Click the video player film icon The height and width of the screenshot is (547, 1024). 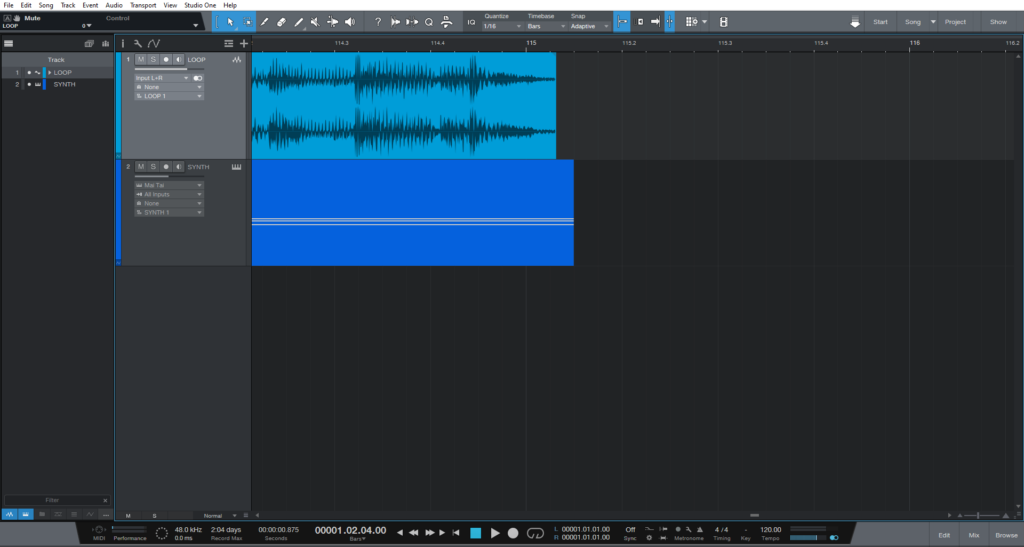click(723, 22)
